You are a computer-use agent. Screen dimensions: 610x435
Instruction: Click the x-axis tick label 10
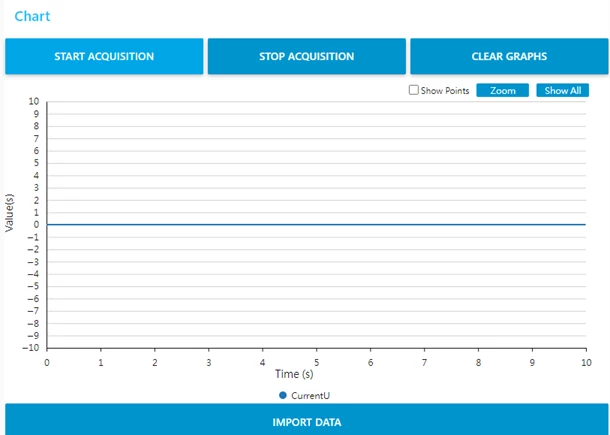(586, 363)
